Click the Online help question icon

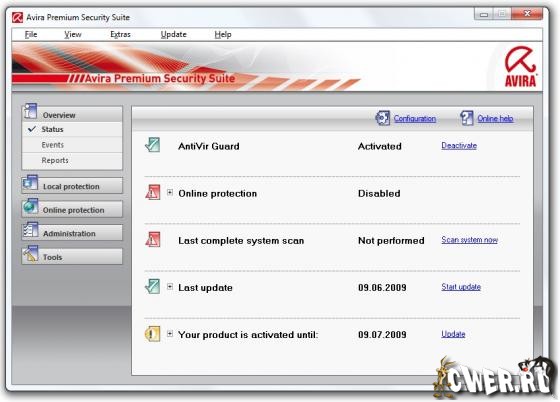(x=466, y=118)
